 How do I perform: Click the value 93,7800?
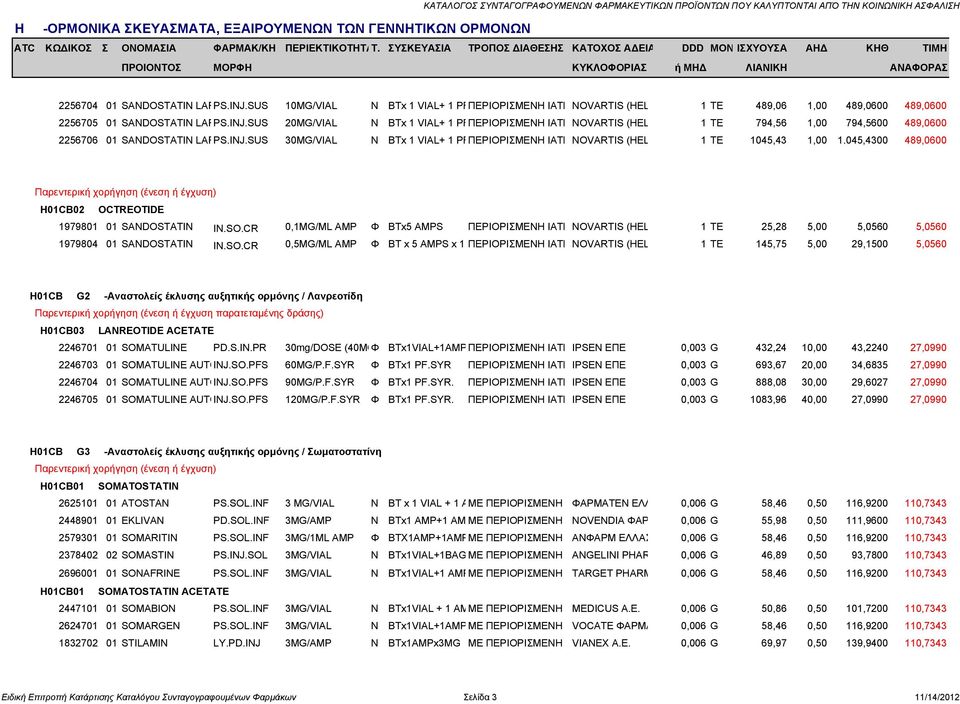click(869, 555)
